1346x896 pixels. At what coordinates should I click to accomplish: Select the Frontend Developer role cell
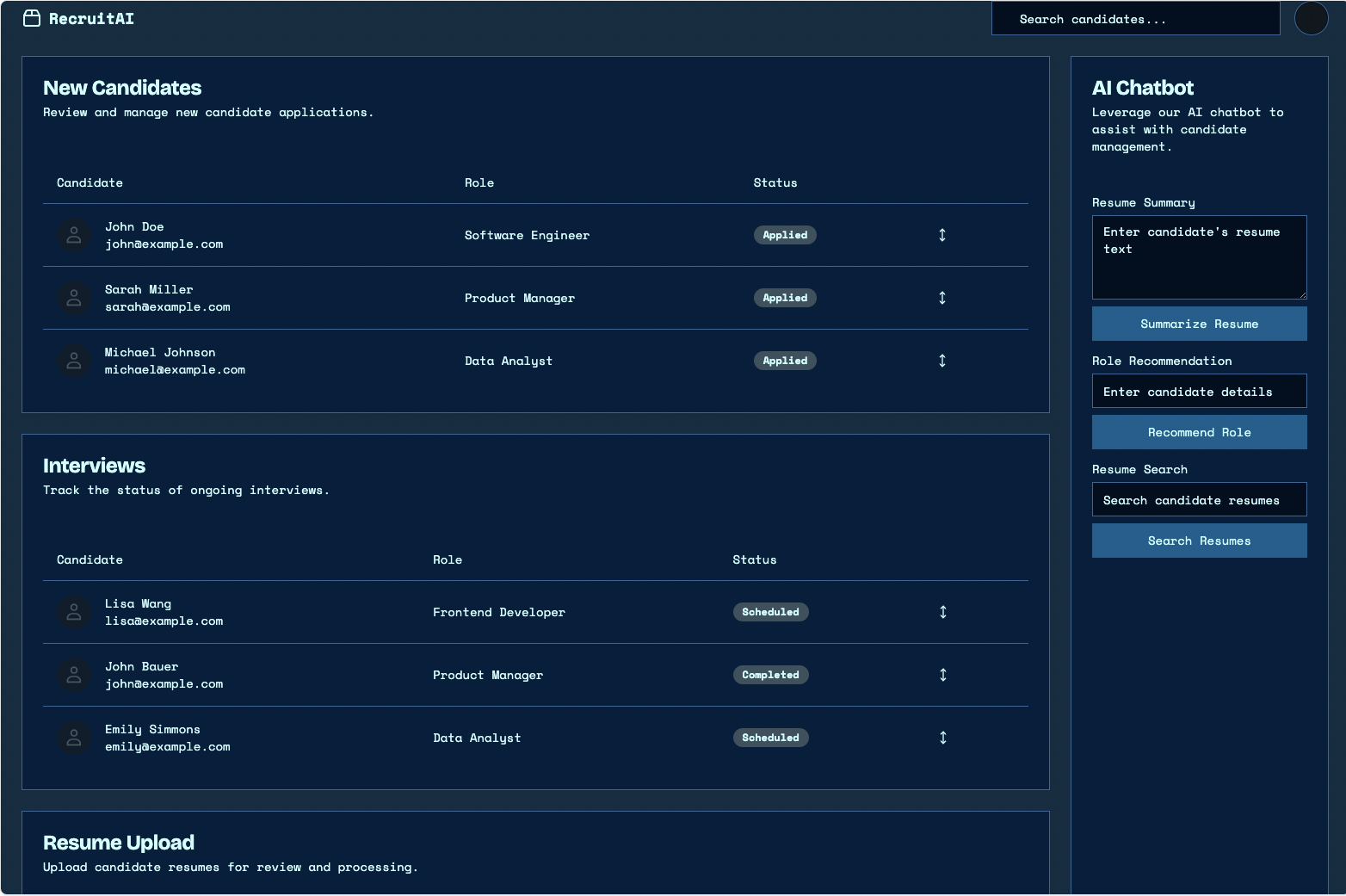tap(499, 612)
